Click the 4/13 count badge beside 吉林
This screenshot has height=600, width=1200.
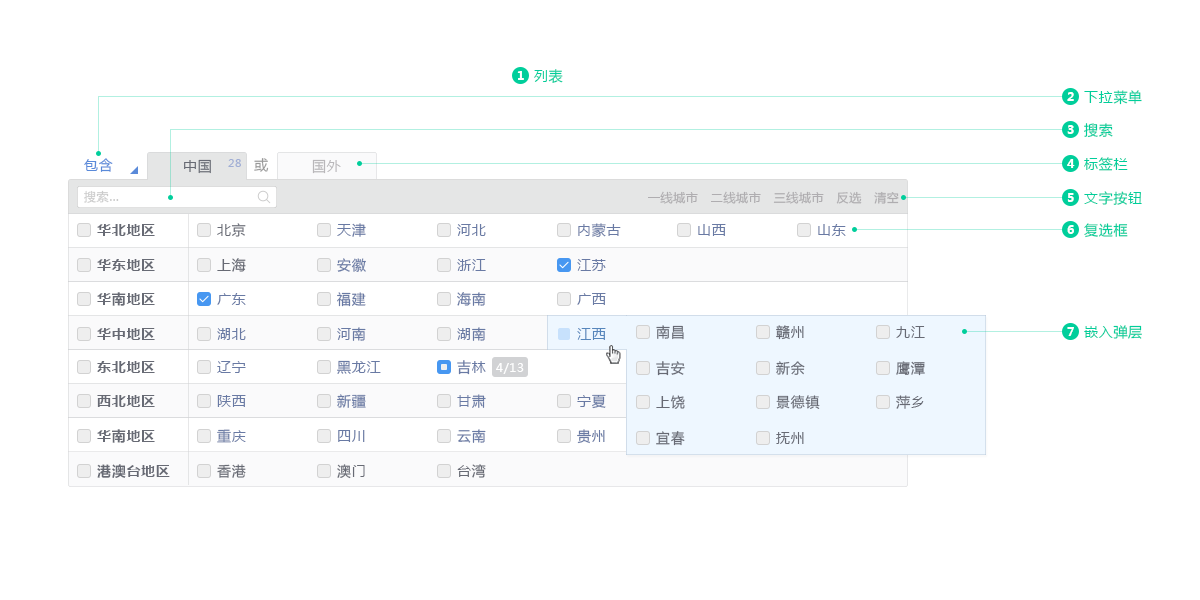[510, 367]
